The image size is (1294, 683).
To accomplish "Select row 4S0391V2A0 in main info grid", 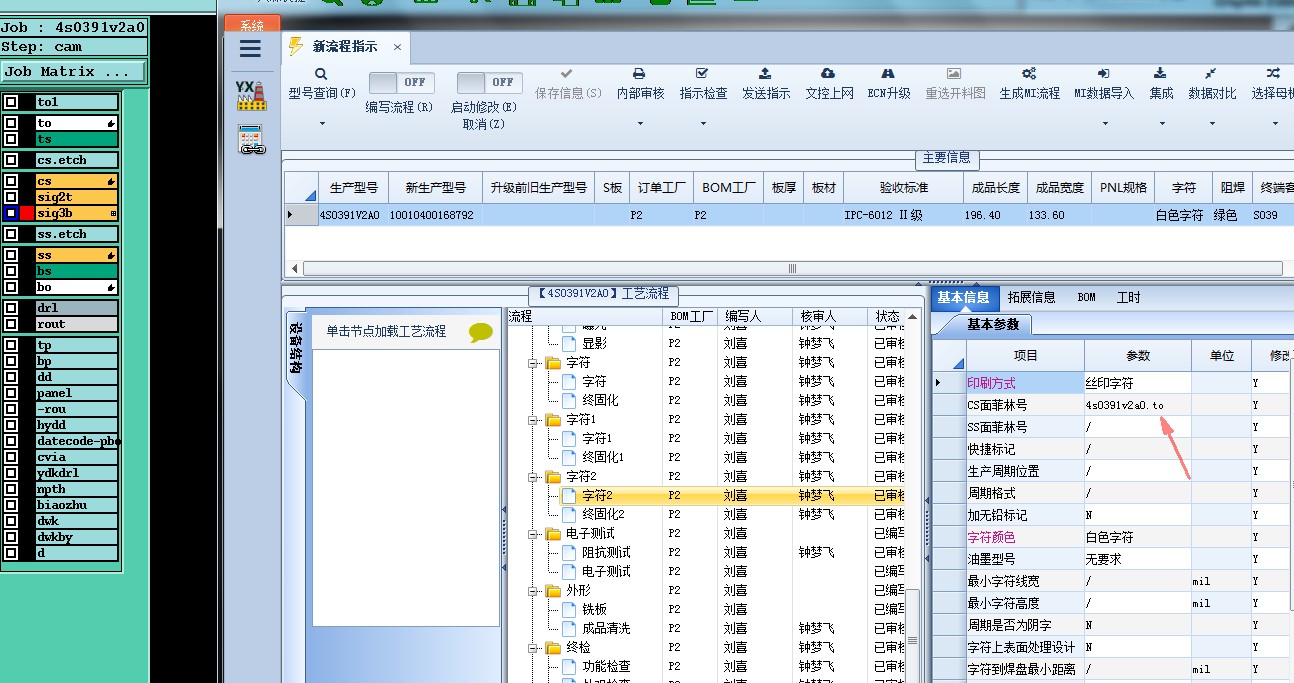I will click(x=790, y=215).
